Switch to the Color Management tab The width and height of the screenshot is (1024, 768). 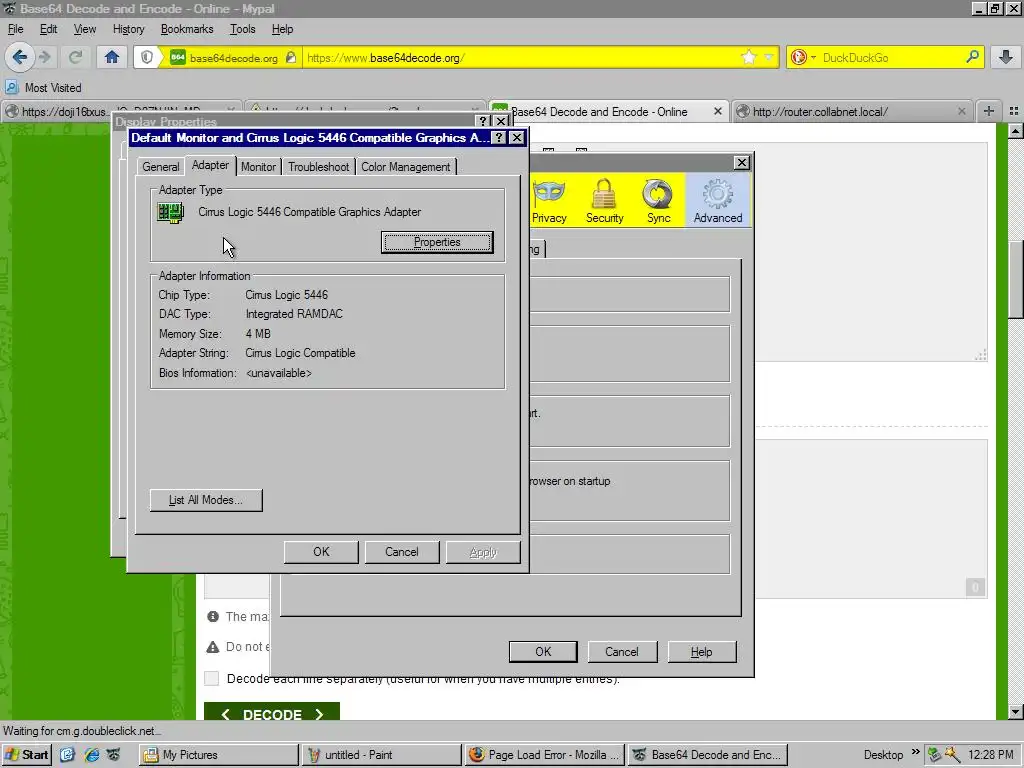tap(406, 167)
